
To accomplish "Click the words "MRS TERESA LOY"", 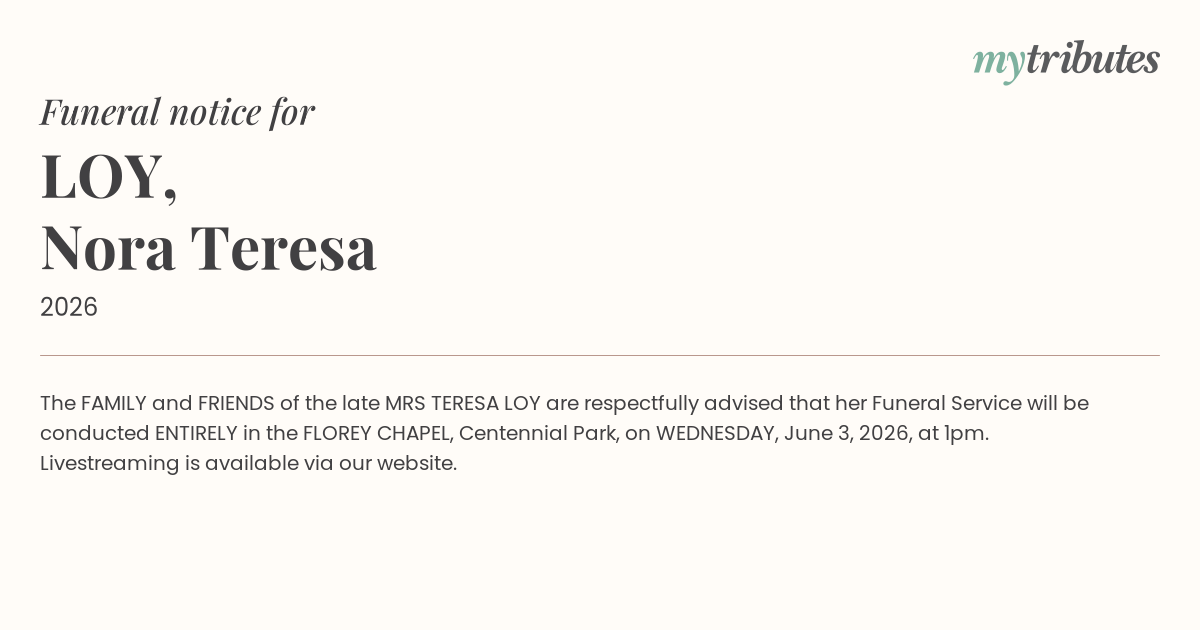I will [463, 403].
